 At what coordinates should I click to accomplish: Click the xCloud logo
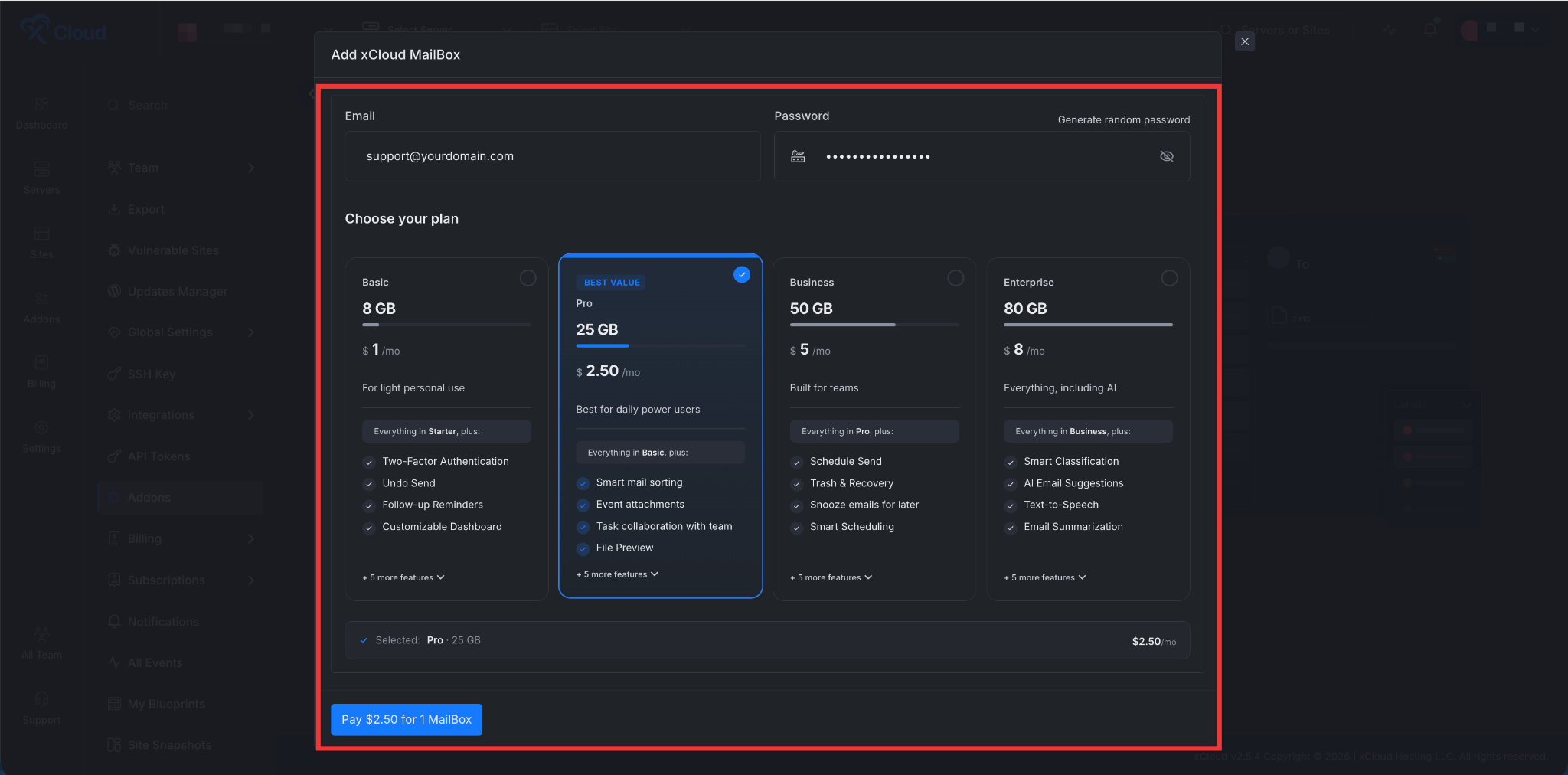(x=63, y=31)
